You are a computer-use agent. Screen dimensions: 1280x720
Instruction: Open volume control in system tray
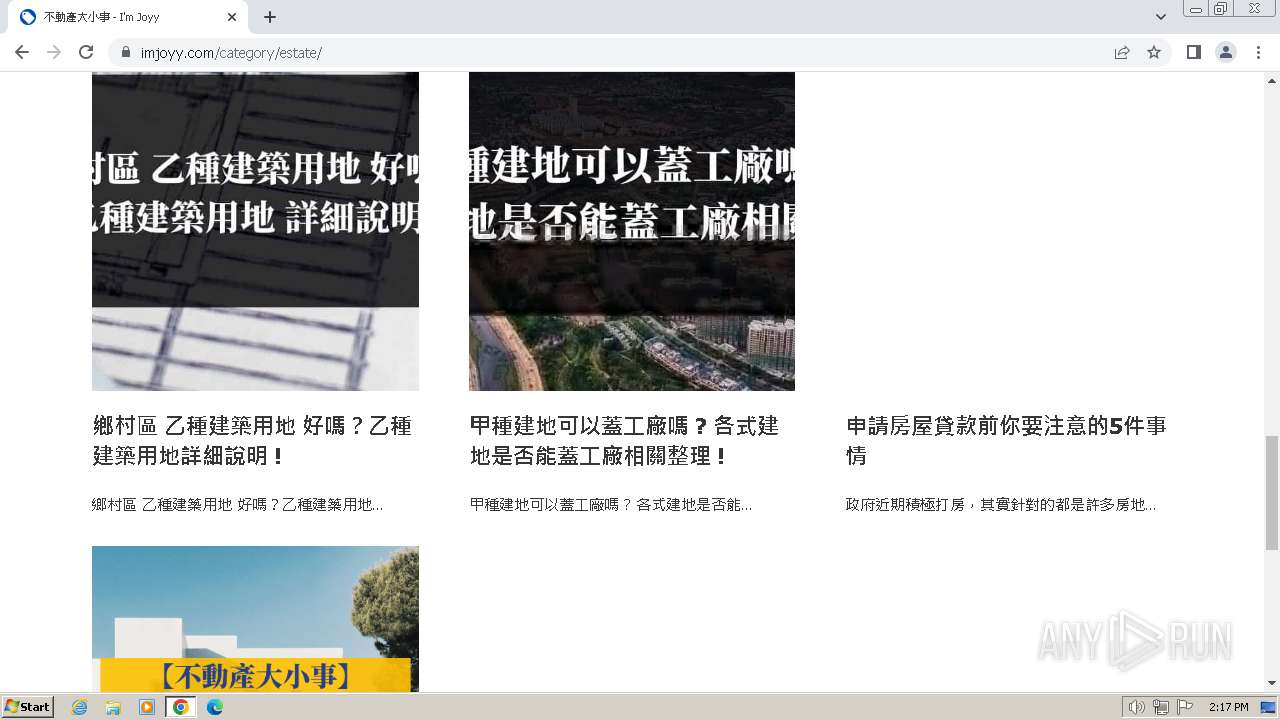coord(1137,707)
